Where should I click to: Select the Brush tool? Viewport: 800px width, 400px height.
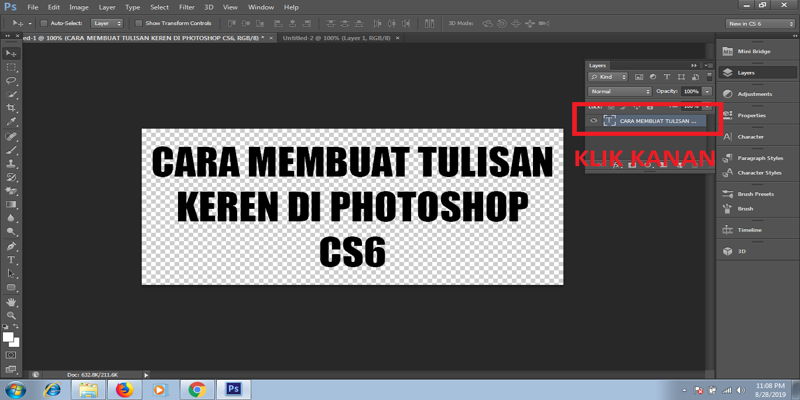coord(11,151)
